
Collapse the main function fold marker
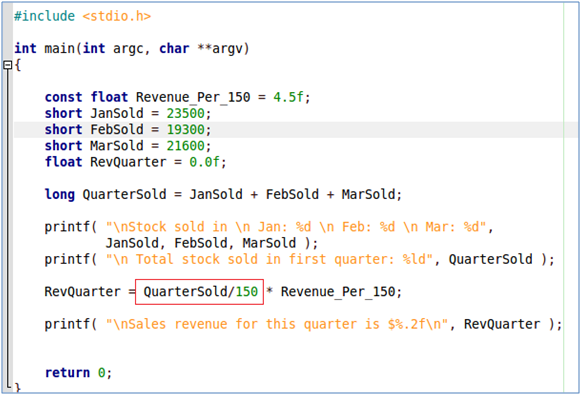click(x=7, y=65)
